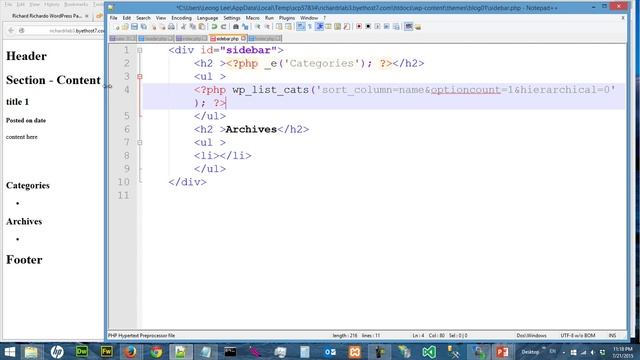Stop macro recording with the stop icon
Viewport: 640px width, 360px height.
pyautogui.click(x=368, y=27)
